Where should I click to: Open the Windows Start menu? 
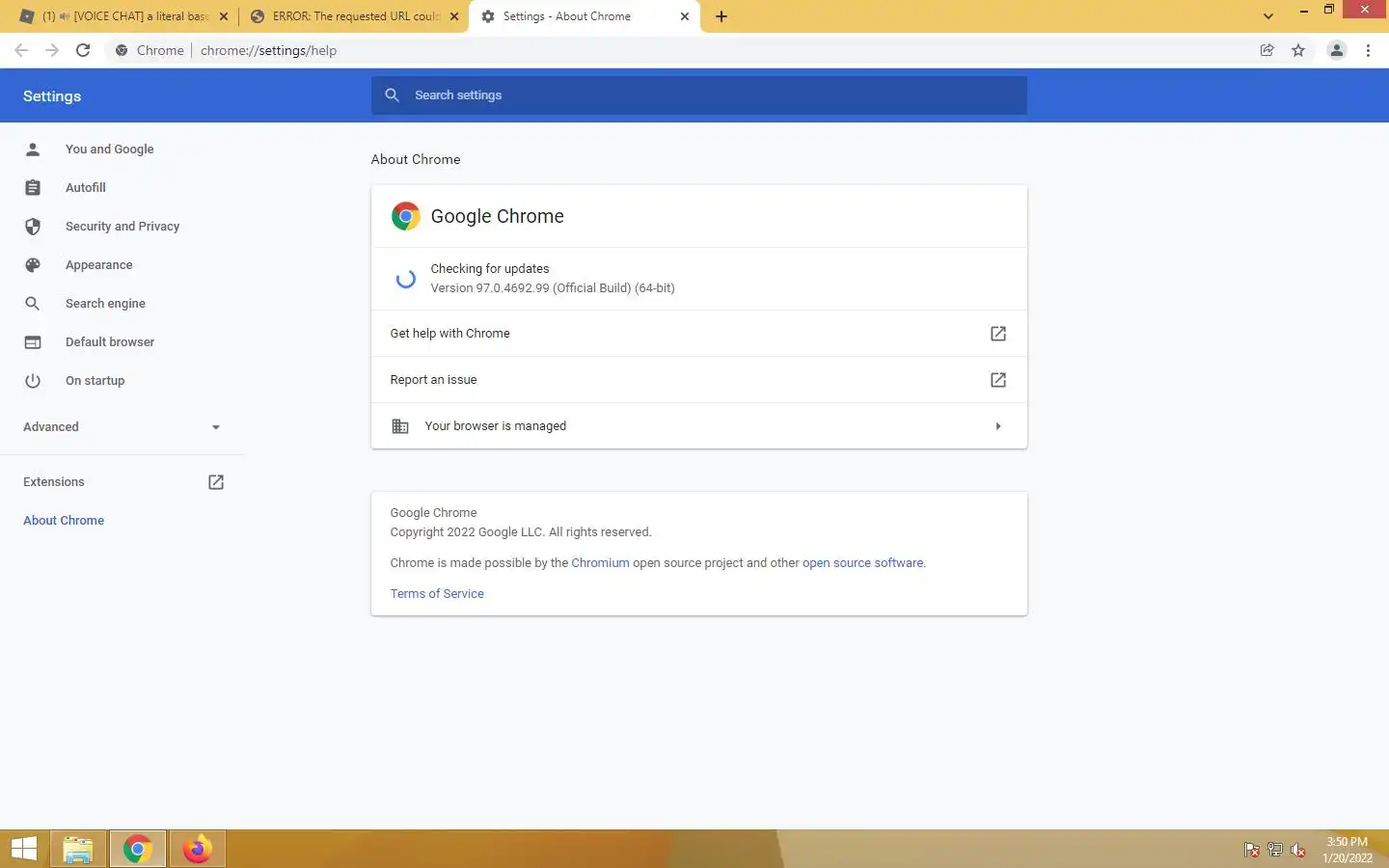point(23,849)
